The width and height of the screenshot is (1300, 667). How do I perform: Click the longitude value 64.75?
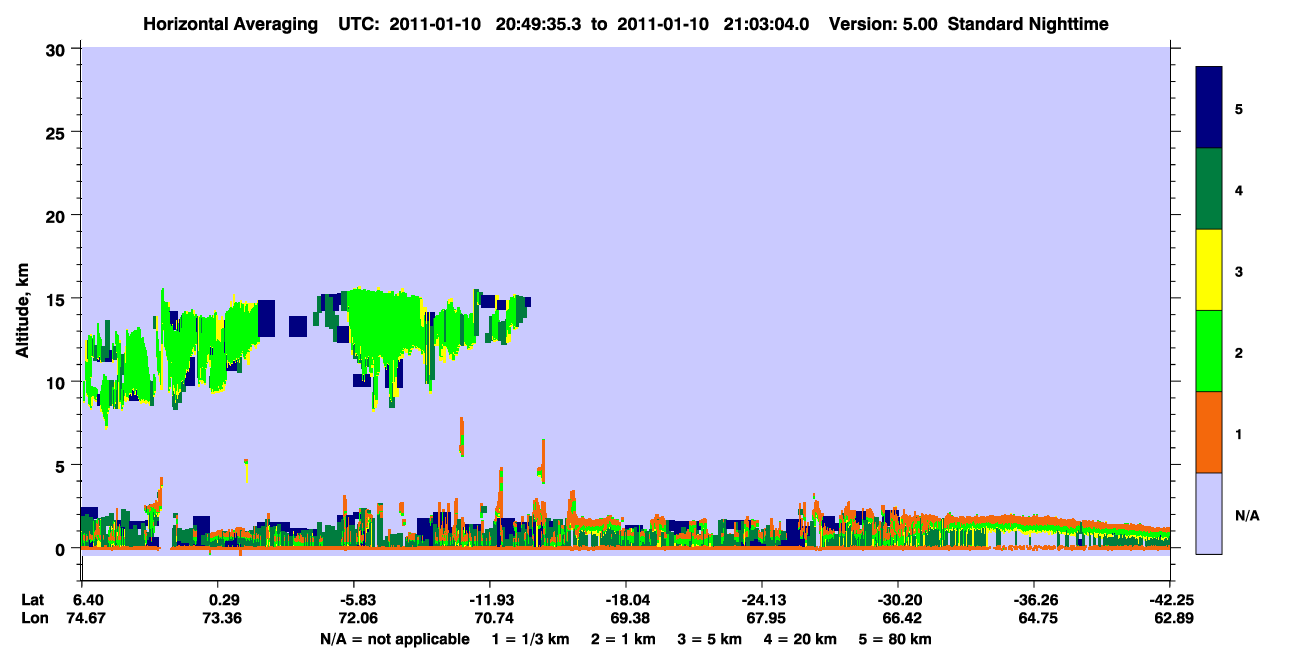coord(1039,618)
